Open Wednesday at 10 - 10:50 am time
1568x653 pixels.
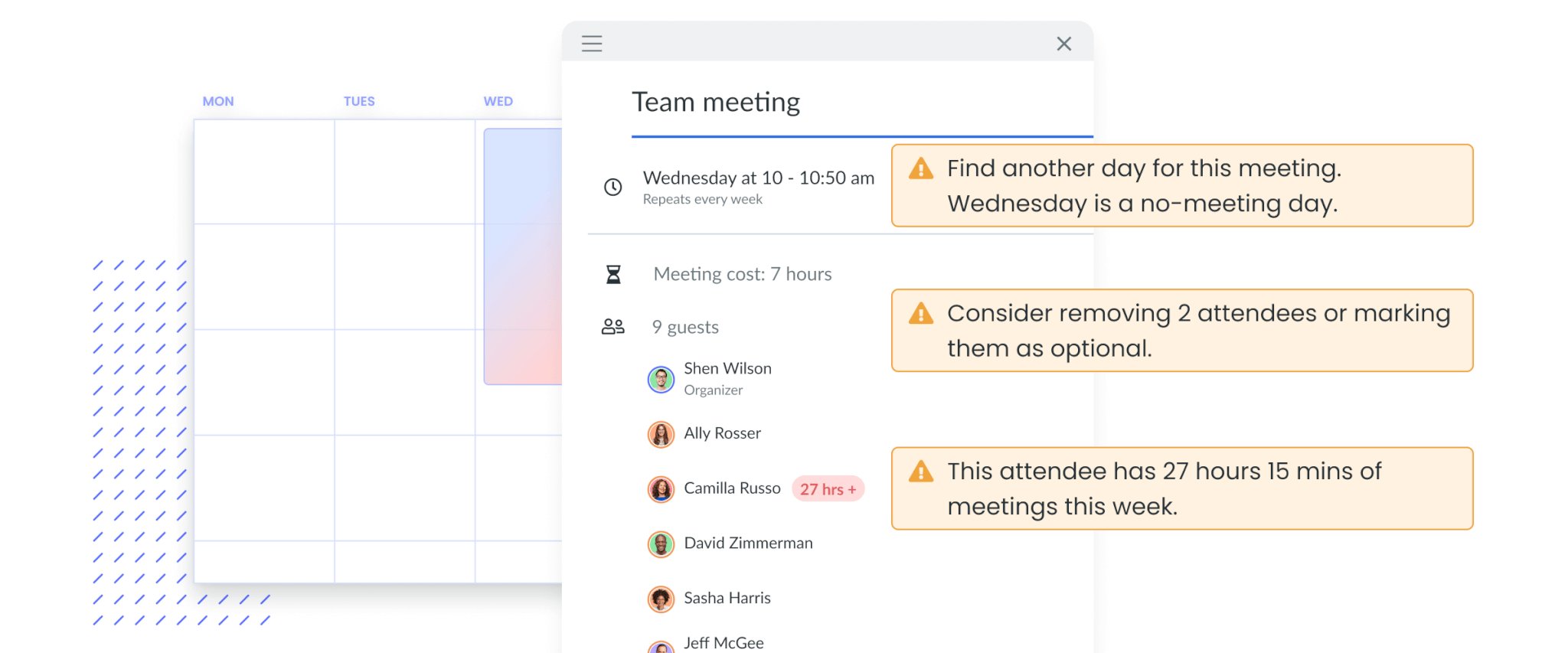point(758,178)
